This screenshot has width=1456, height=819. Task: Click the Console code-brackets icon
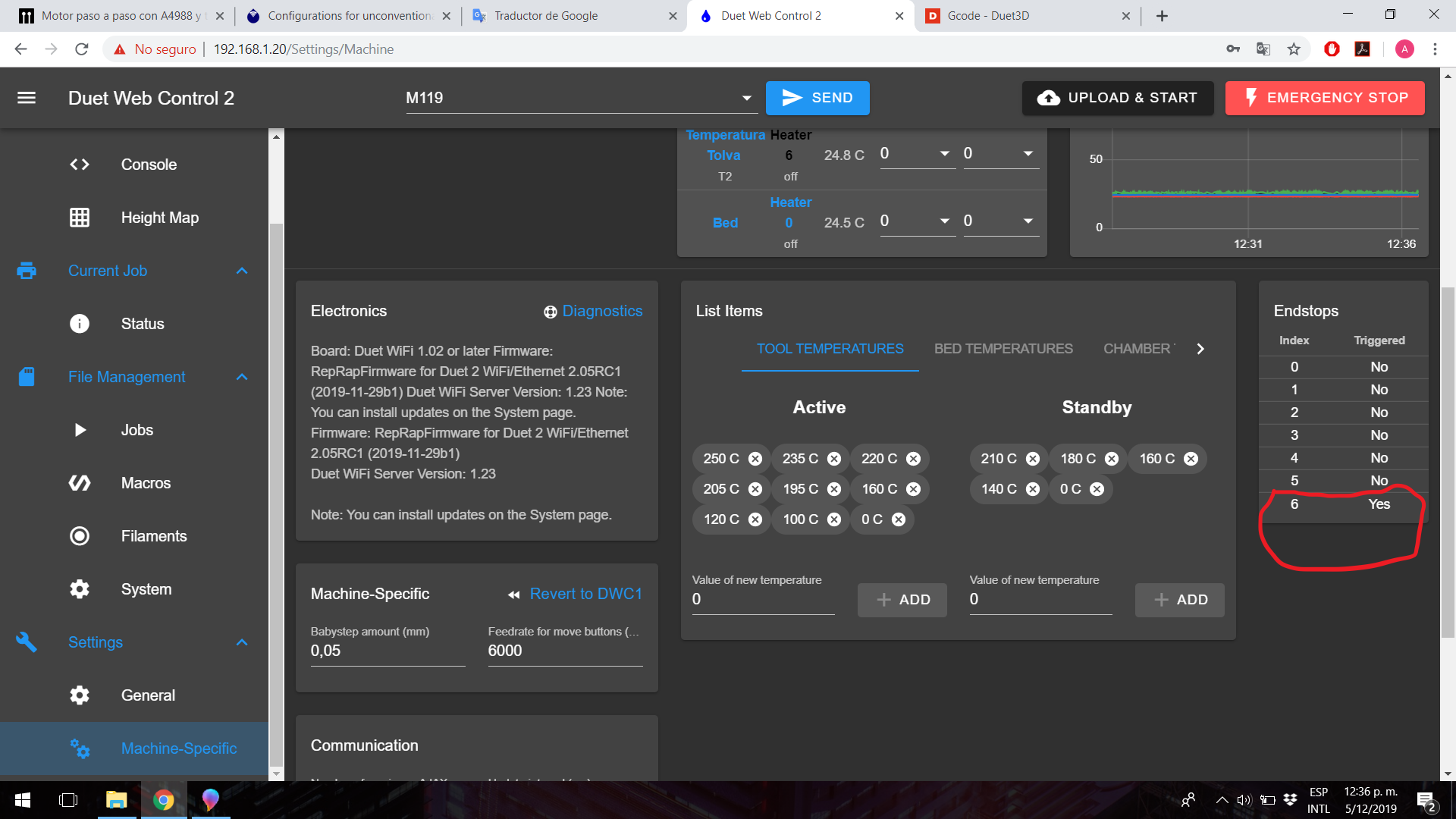click(x=80, y=165)
